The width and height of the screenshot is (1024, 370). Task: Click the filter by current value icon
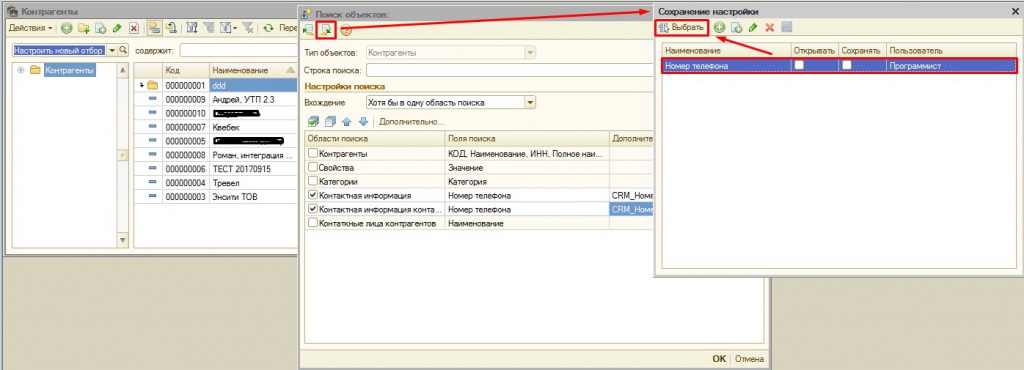(209, 28)
